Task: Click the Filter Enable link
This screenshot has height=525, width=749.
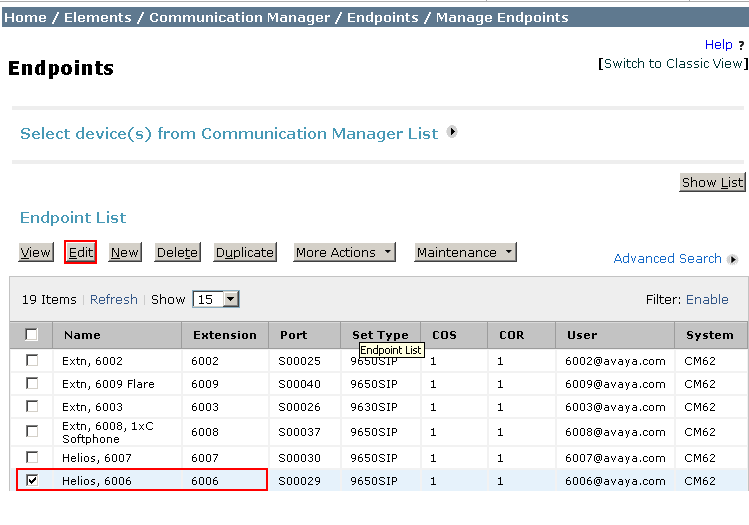Action: (x=706, y=299)
